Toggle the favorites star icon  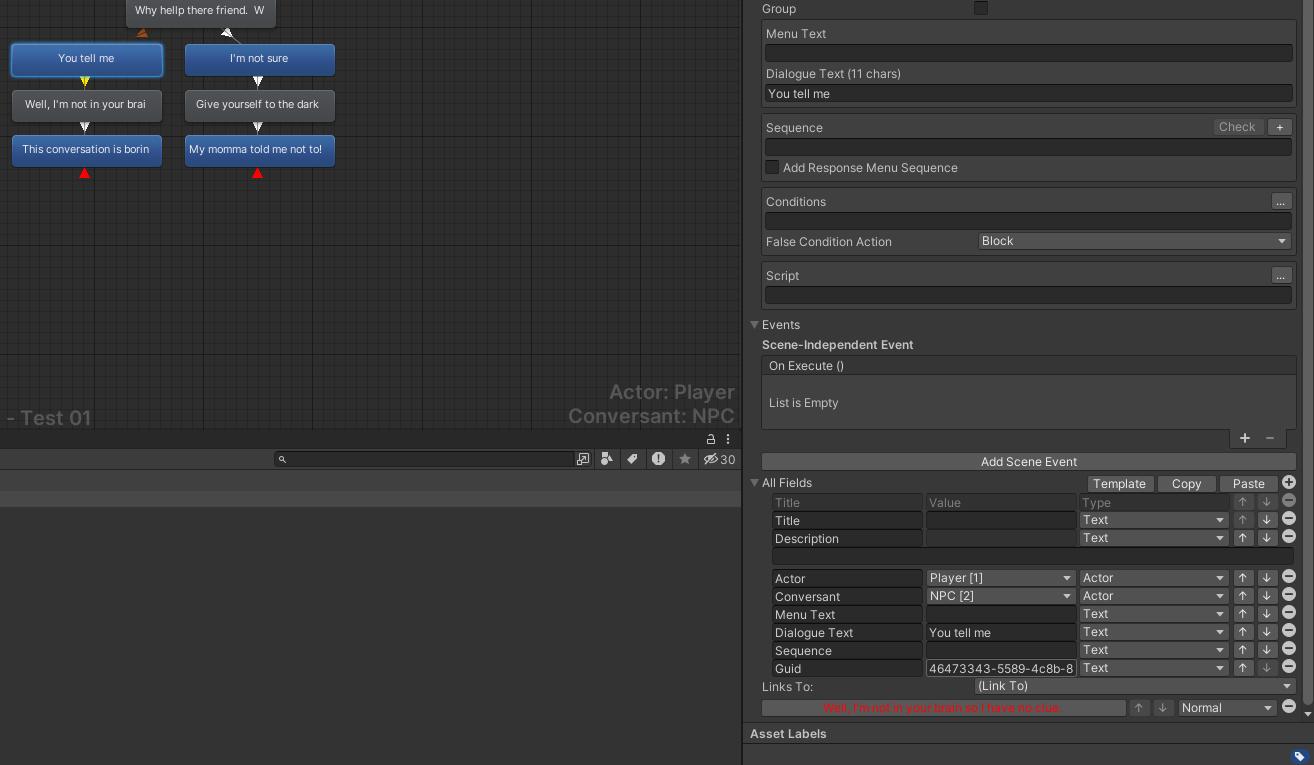[685, 459]
